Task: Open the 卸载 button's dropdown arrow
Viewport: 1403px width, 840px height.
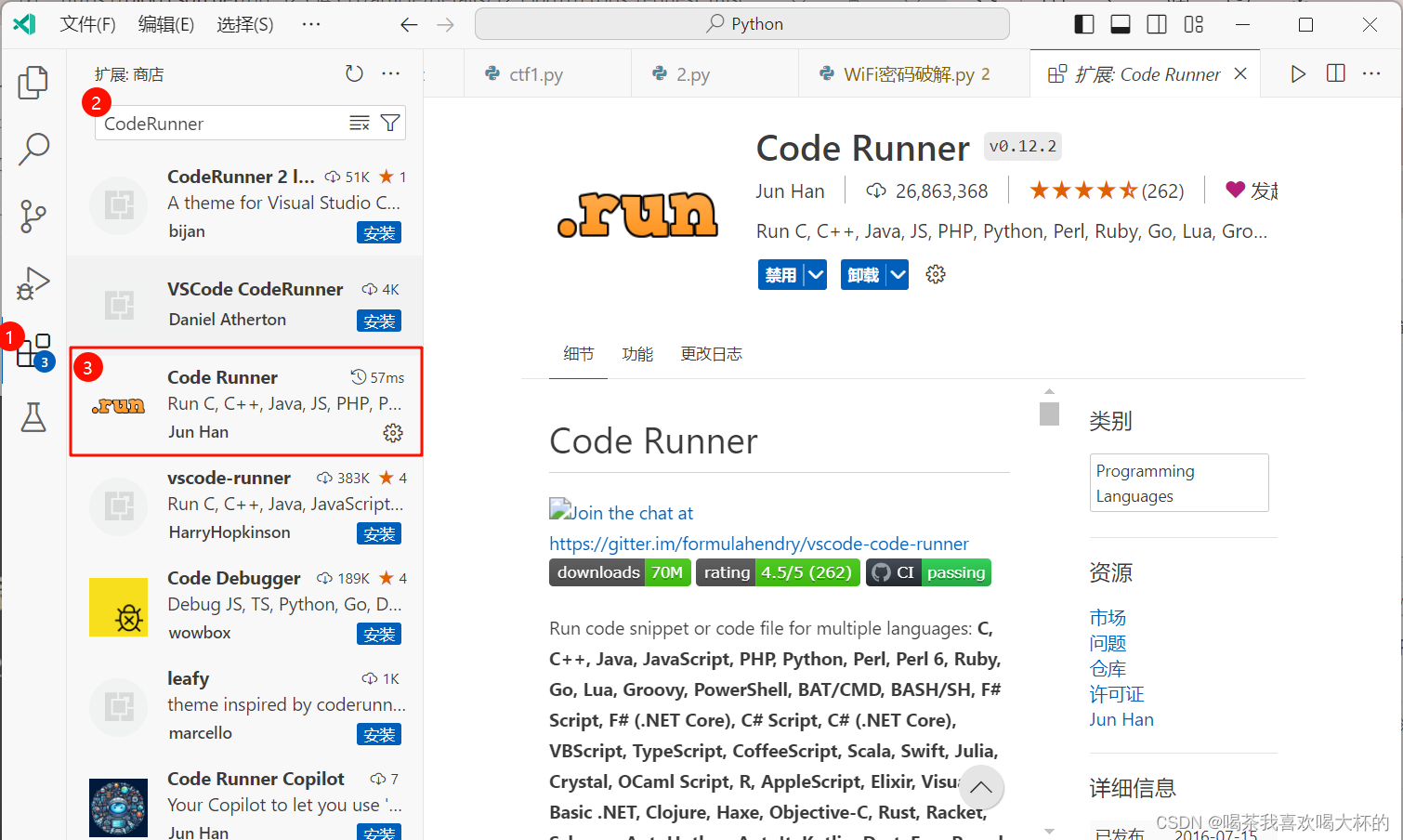Action: point(898,274)
